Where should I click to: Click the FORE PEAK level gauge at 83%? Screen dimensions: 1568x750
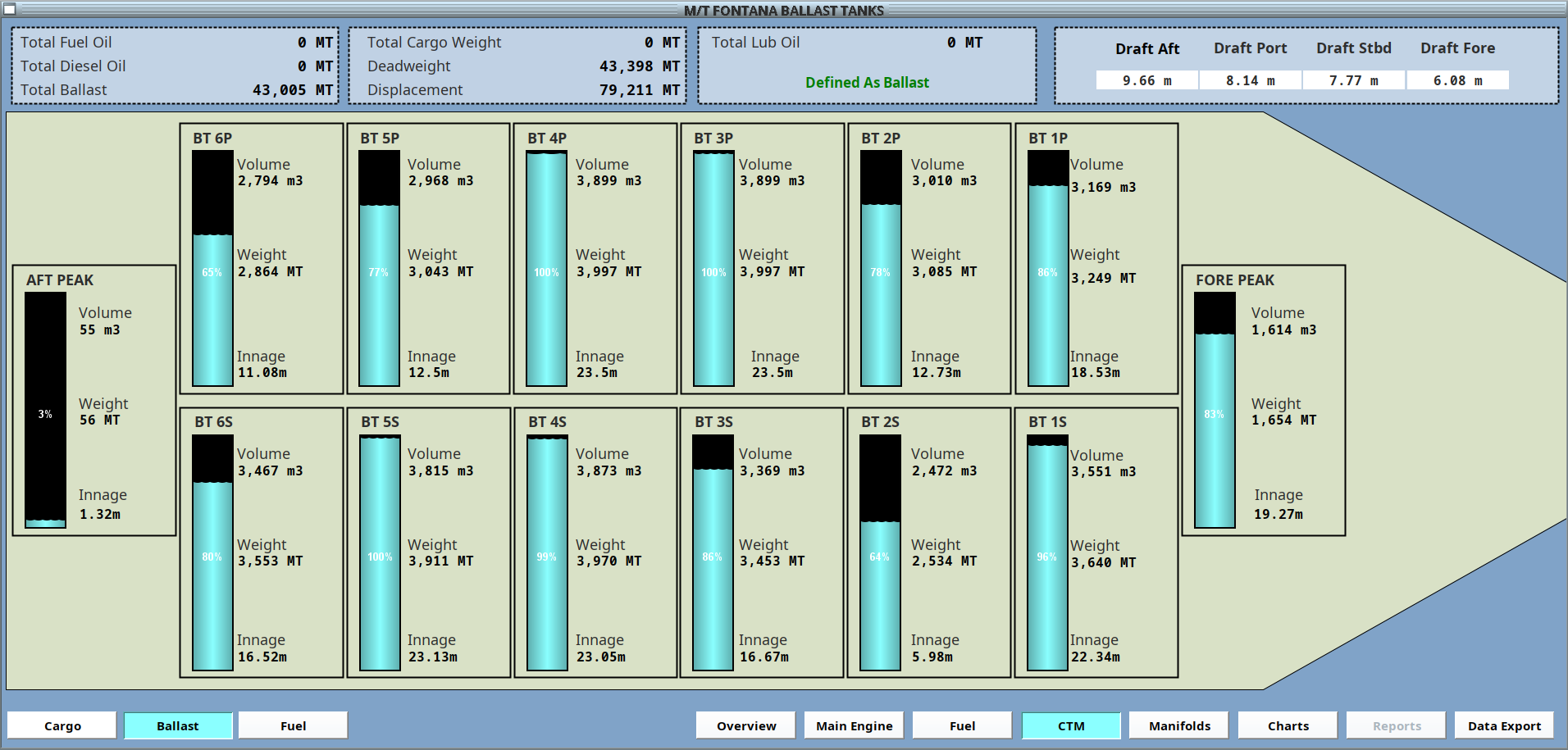tap(1215, 410)
